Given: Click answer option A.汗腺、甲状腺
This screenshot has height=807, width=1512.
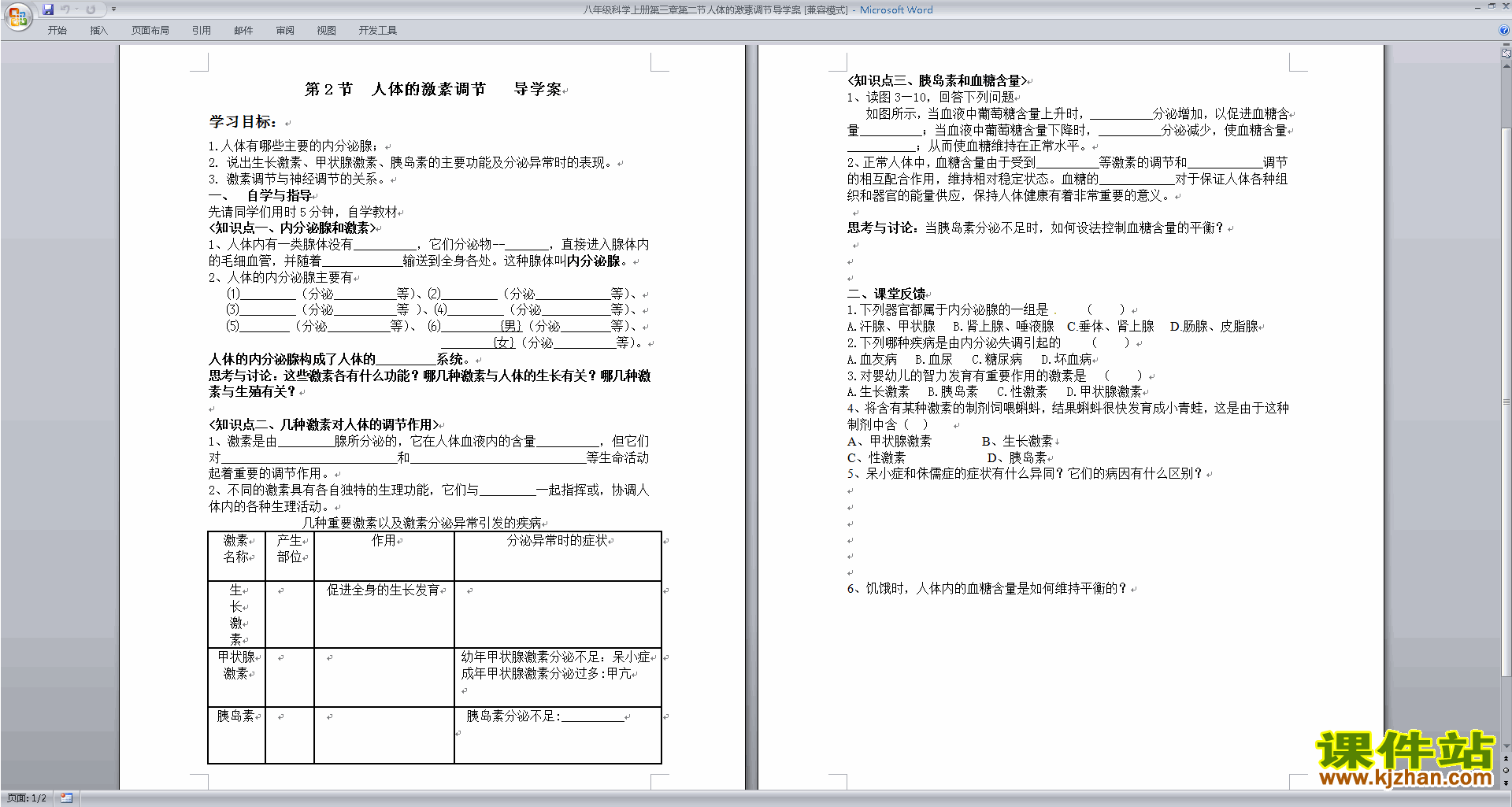Looking at the screenshot, I should [x=891, y=327].
